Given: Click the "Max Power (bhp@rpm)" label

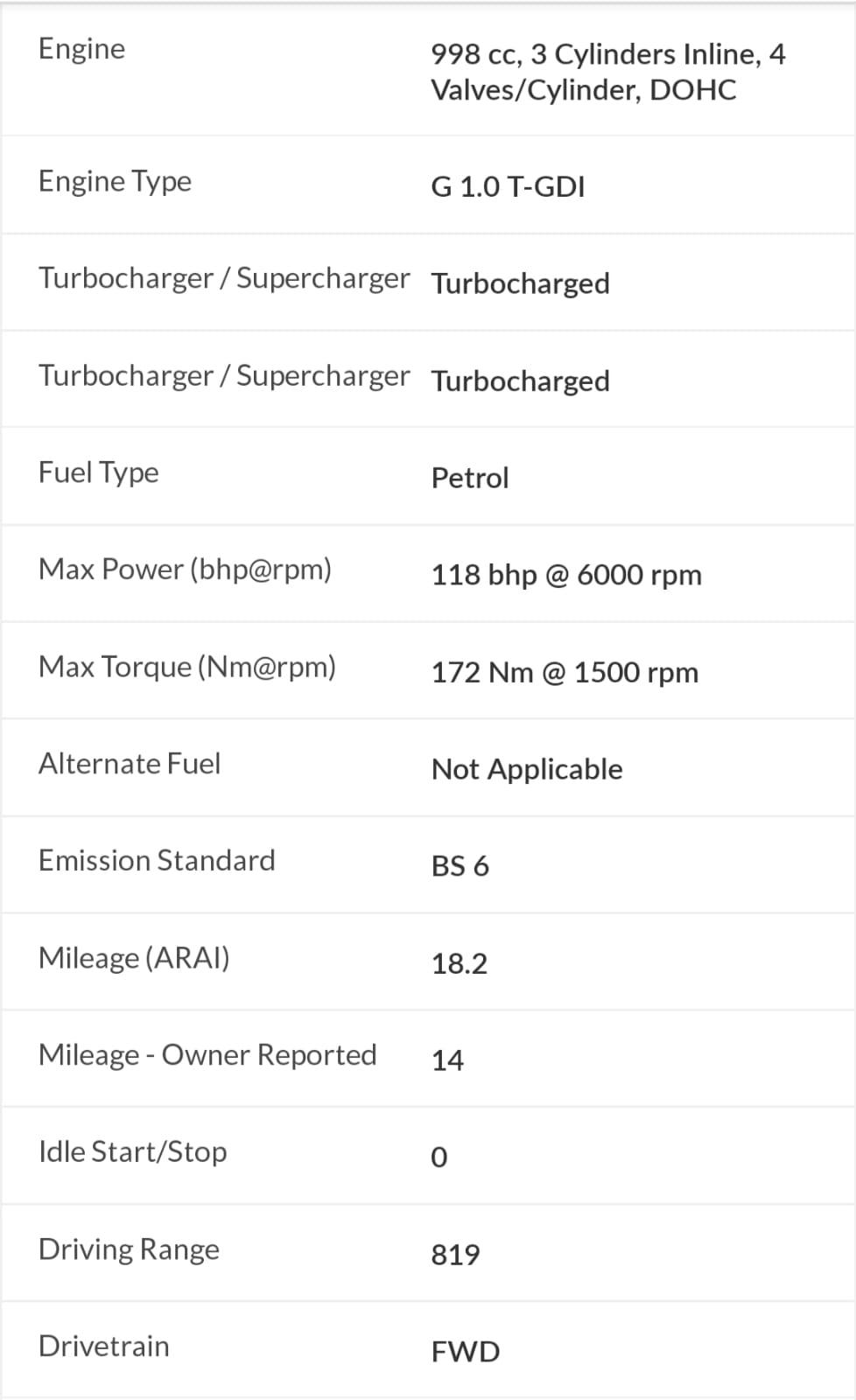Looking at the screenshot, I should [x=185, y=570].
